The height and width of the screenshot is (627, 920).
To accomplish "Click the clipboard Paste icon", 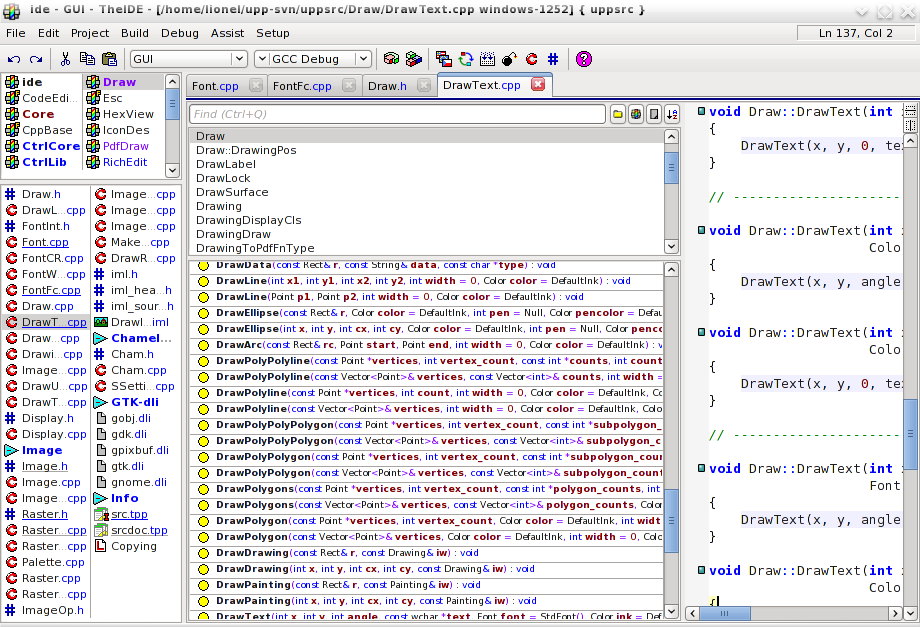I will tap(109, 59).
